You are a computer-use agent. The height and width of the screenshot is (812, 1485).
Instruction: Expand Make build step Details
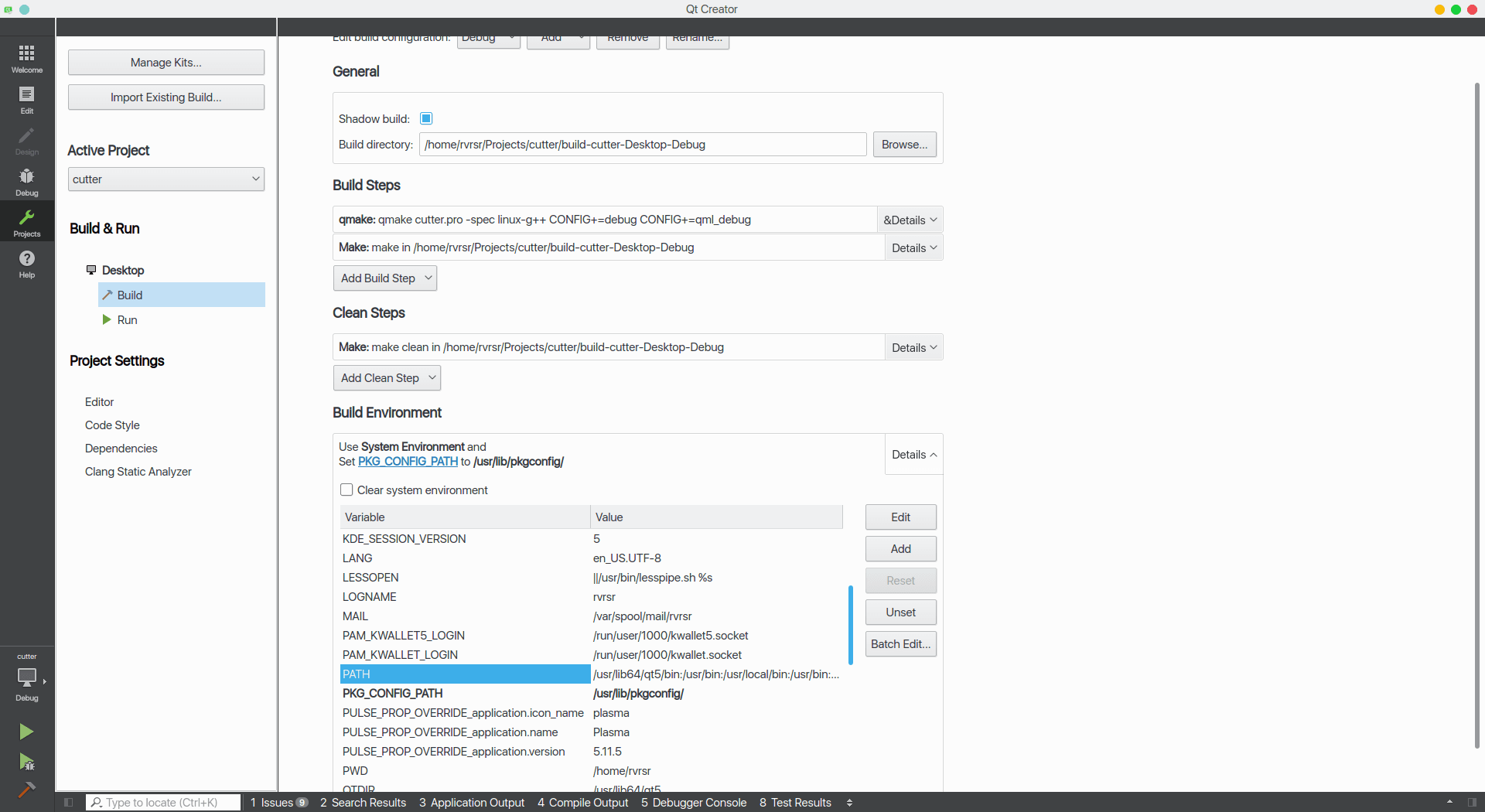click(x=914, y=247)
